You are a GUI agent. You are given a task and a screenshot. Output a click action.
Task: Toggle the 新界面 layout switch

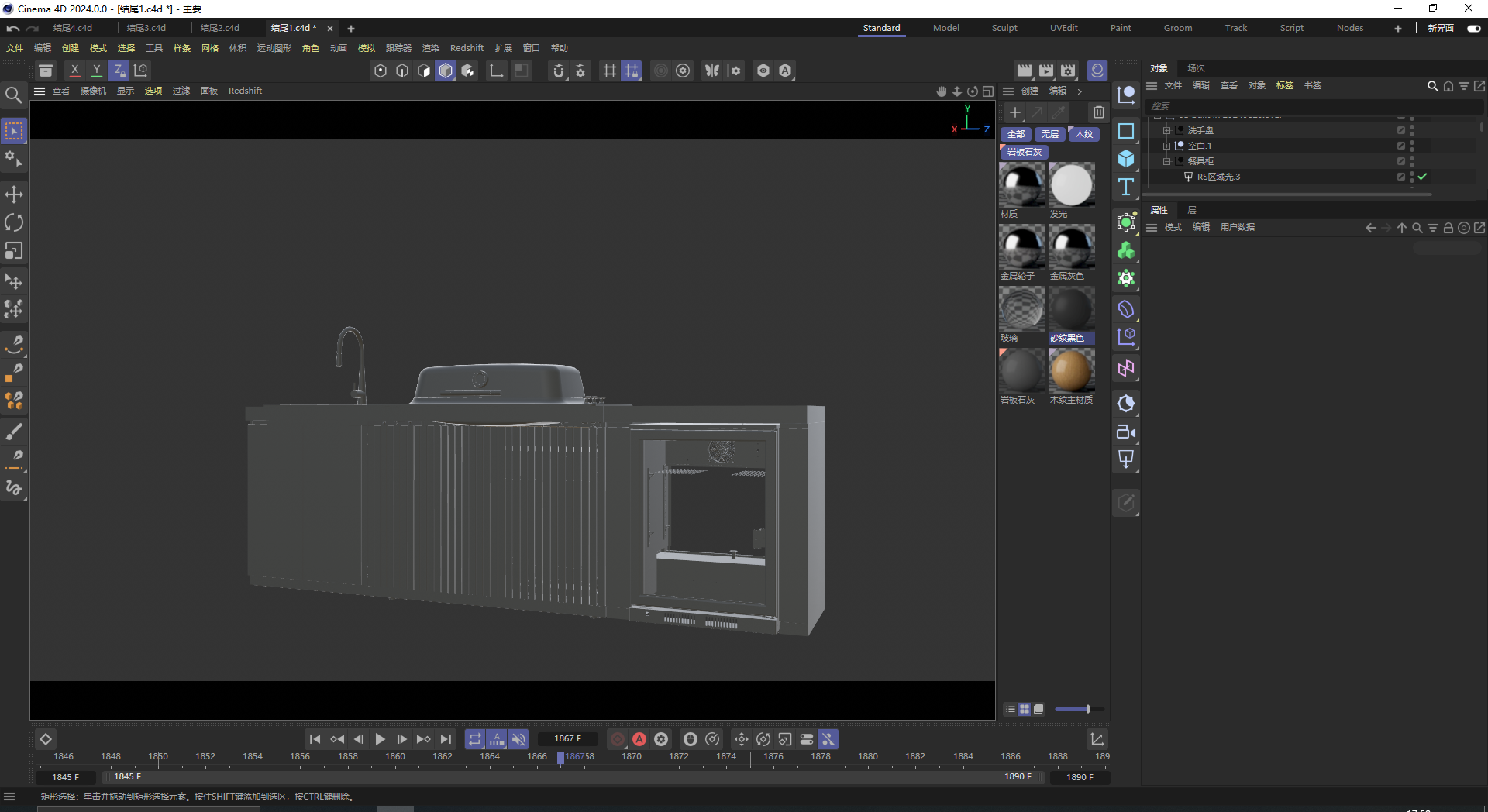pyautogui.click(x=1473, y=29)
